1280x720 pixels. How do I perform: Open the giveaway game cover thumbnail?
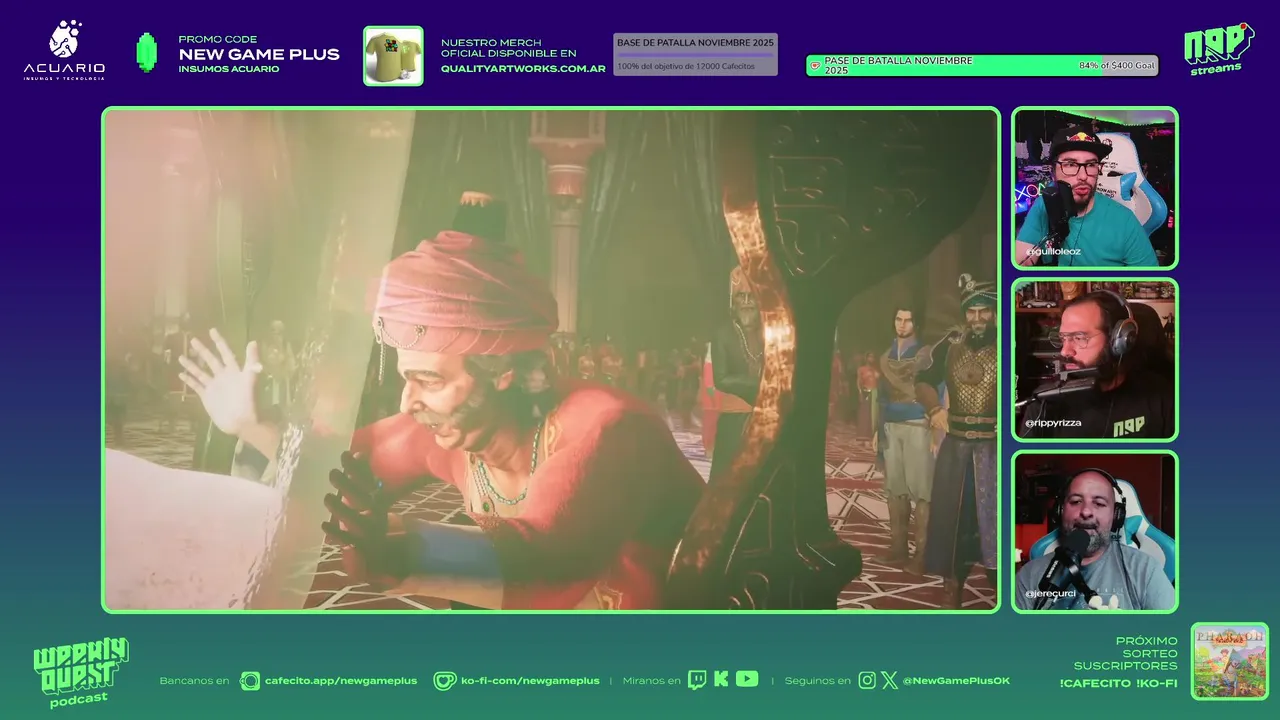click(1230, 661)
